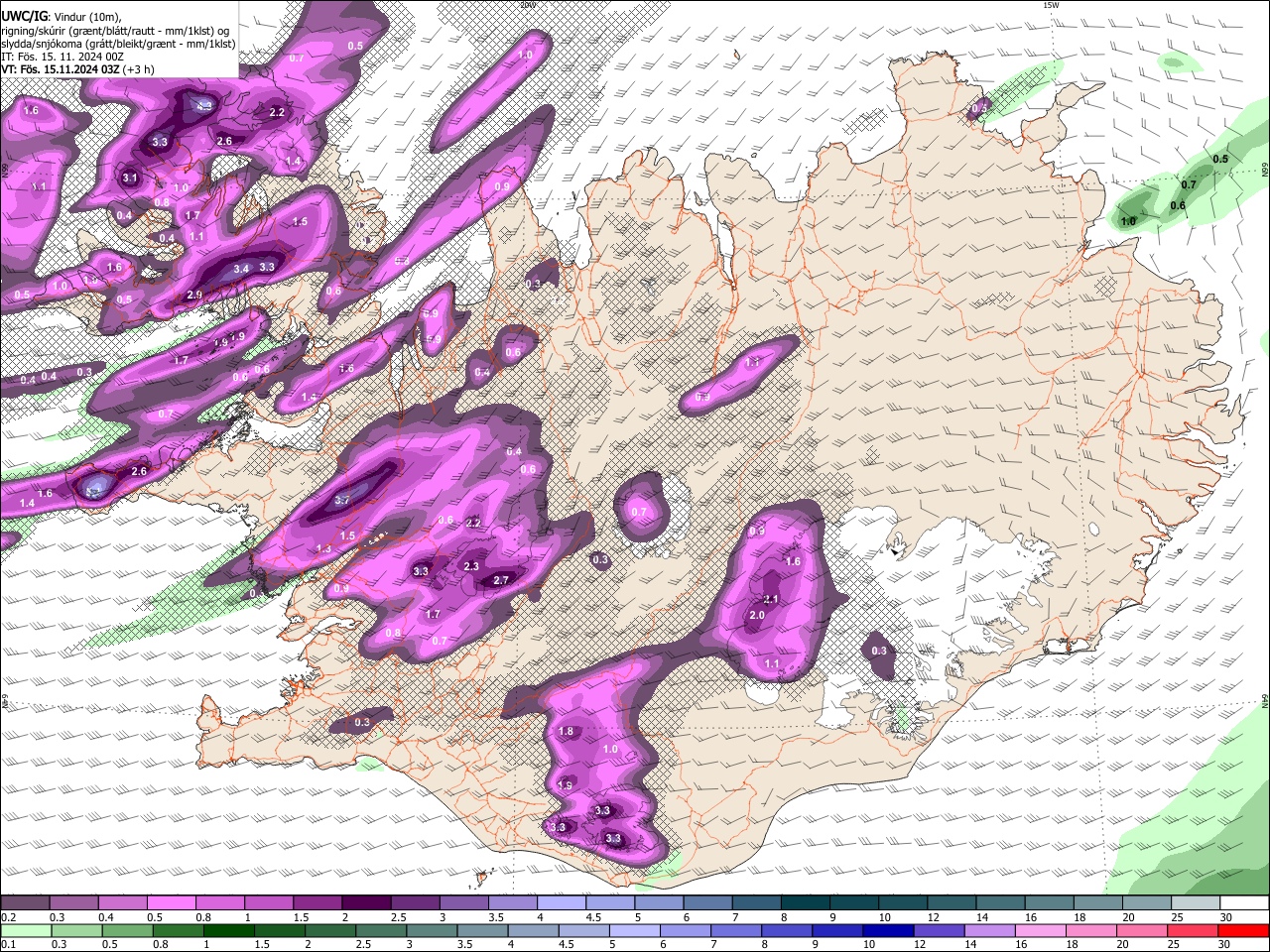Click the 'VT: Fös. 15.11.2024 03Z' valid time
The image size is (1270, 952).
point(61,69)
